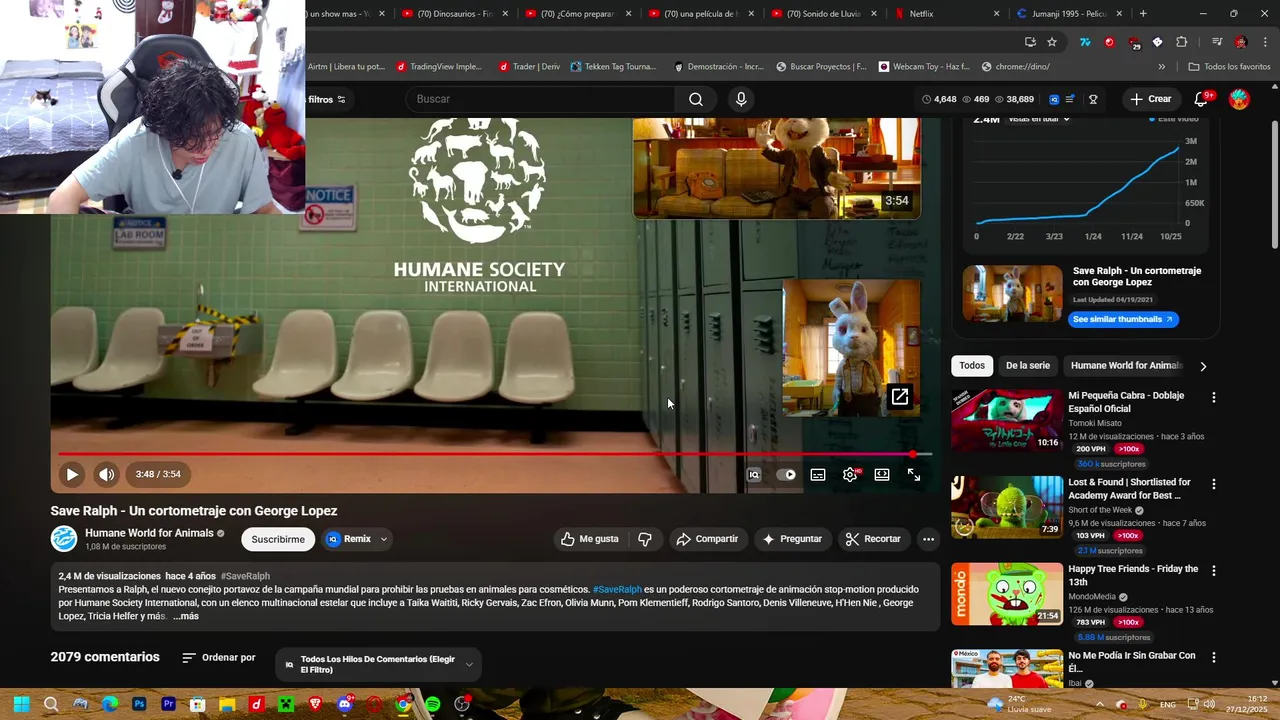Open the Todos los favoritos folder
The image size is (1280, 720).
(x=1229, y=67)
